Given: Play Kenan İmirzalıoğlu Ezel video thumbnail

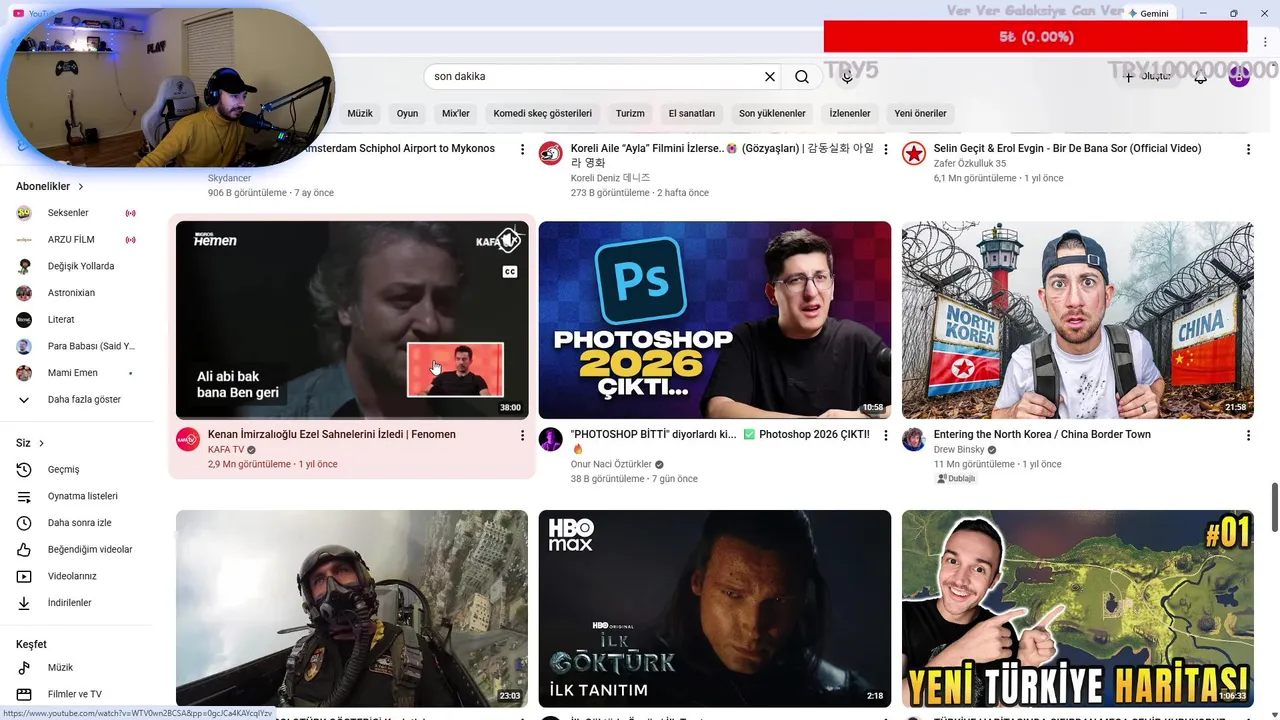Looking at the screenshot, I should [x=352, y=320].
